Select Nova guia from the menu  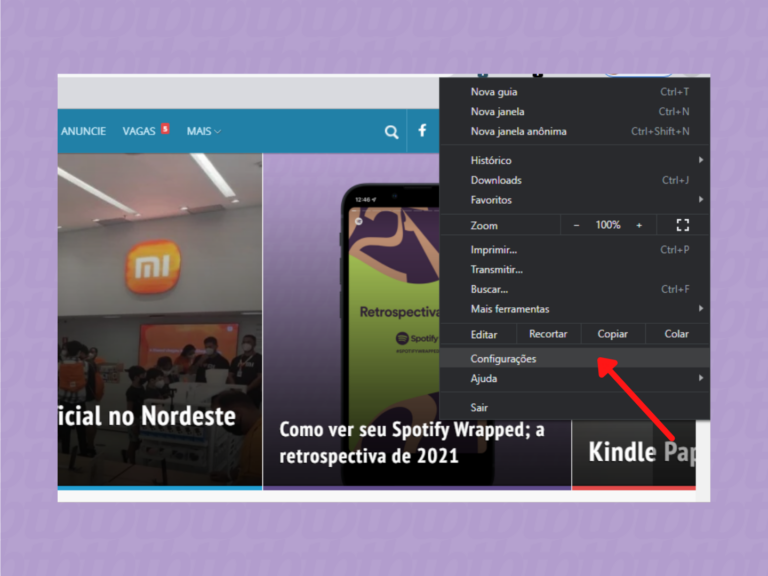(575, 92)
